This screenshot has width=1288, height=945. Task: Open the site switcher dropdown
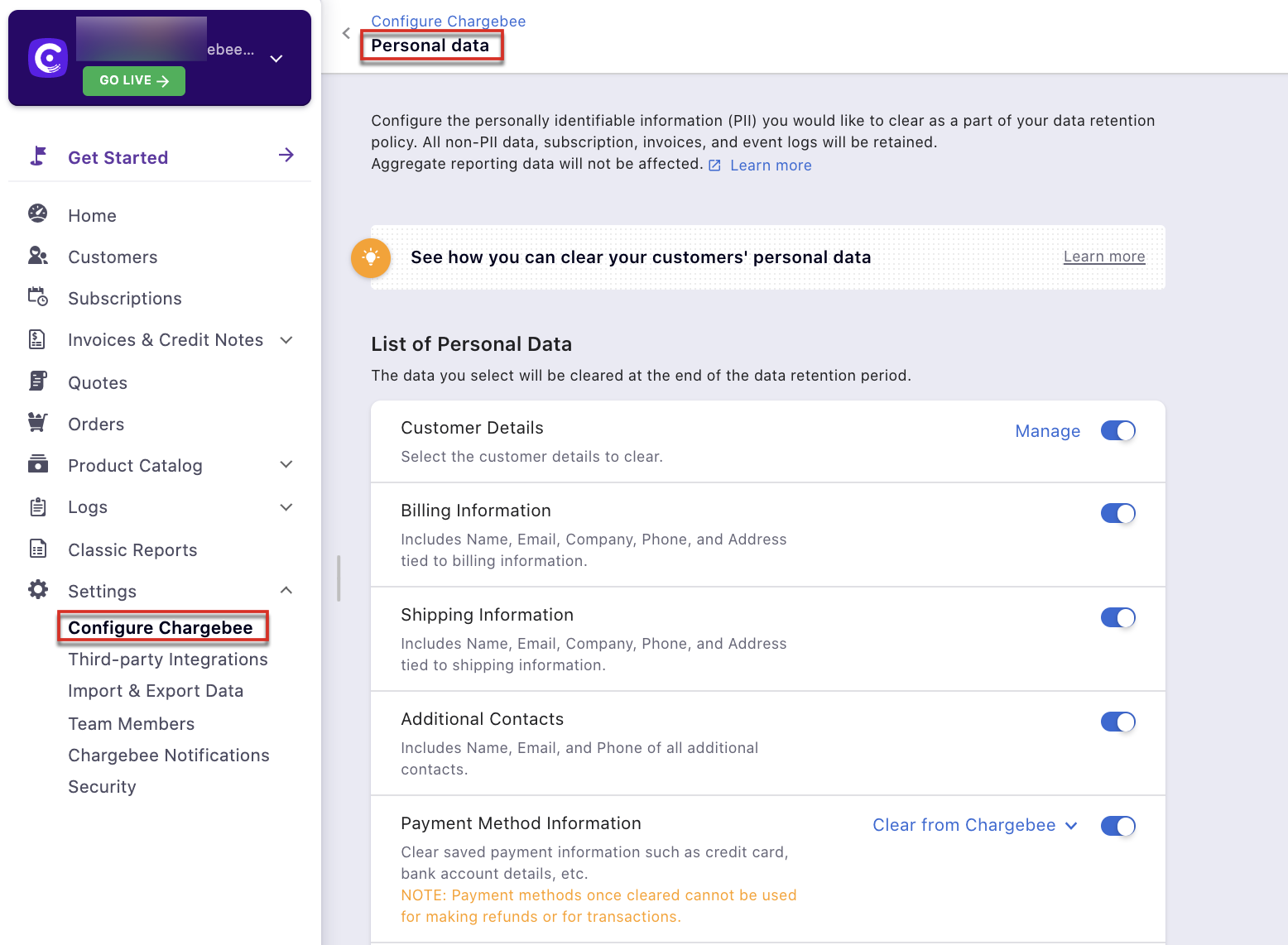point(276,57)
